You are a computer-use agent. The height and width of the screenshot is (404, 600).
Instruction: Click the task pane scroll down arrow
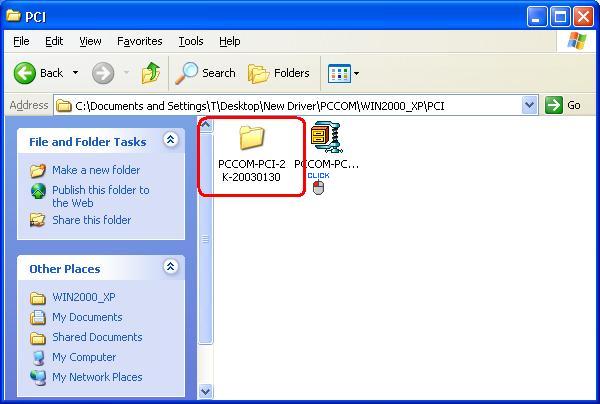coord(205,391)
